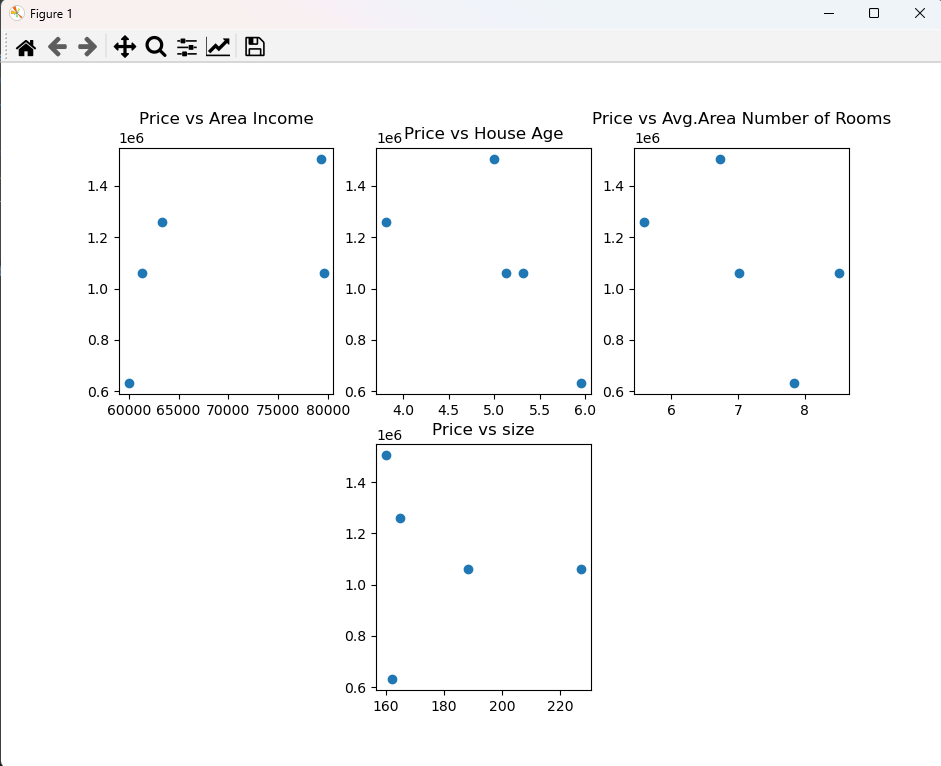Go forward to the next view
The image size is (941, 766).
pyautogui.click(x=88, y=47)
